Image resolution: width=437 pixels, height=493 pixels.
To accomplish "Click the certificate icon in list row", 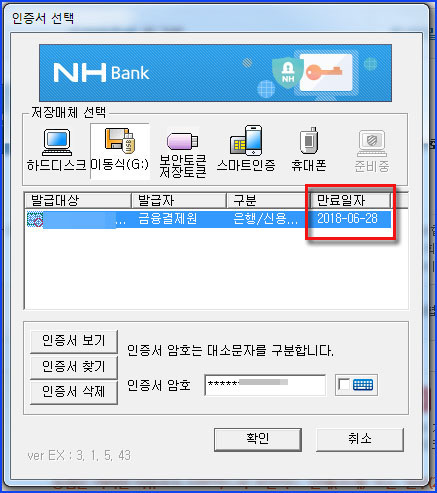I will pos(35,219).
